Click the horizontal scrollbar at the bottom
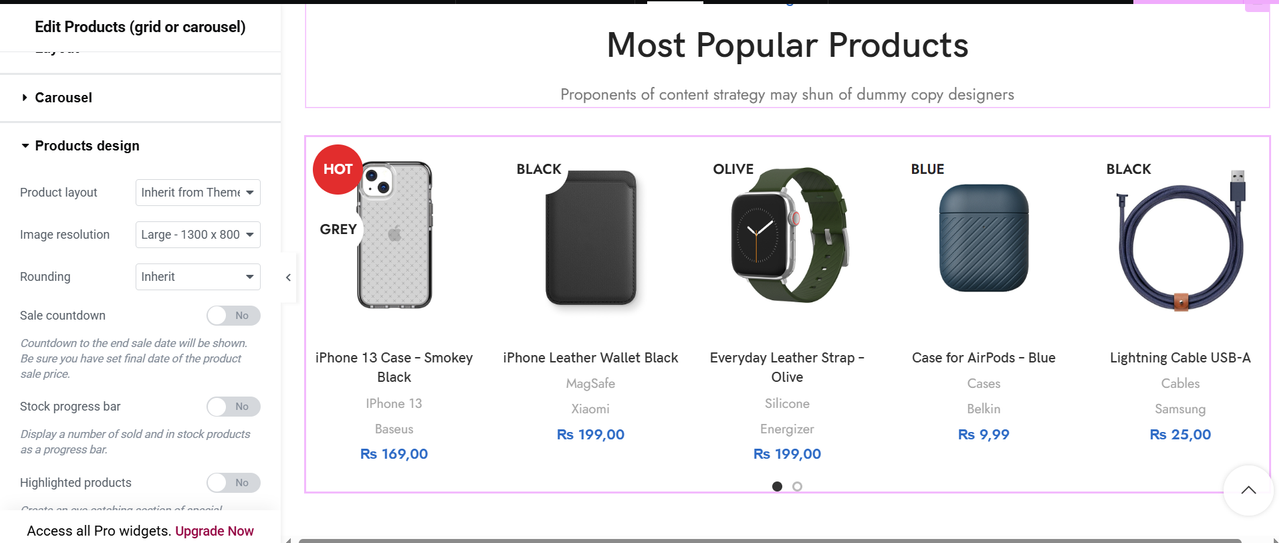The width and height of the screenshot is (1279, 543). [770, 540]
